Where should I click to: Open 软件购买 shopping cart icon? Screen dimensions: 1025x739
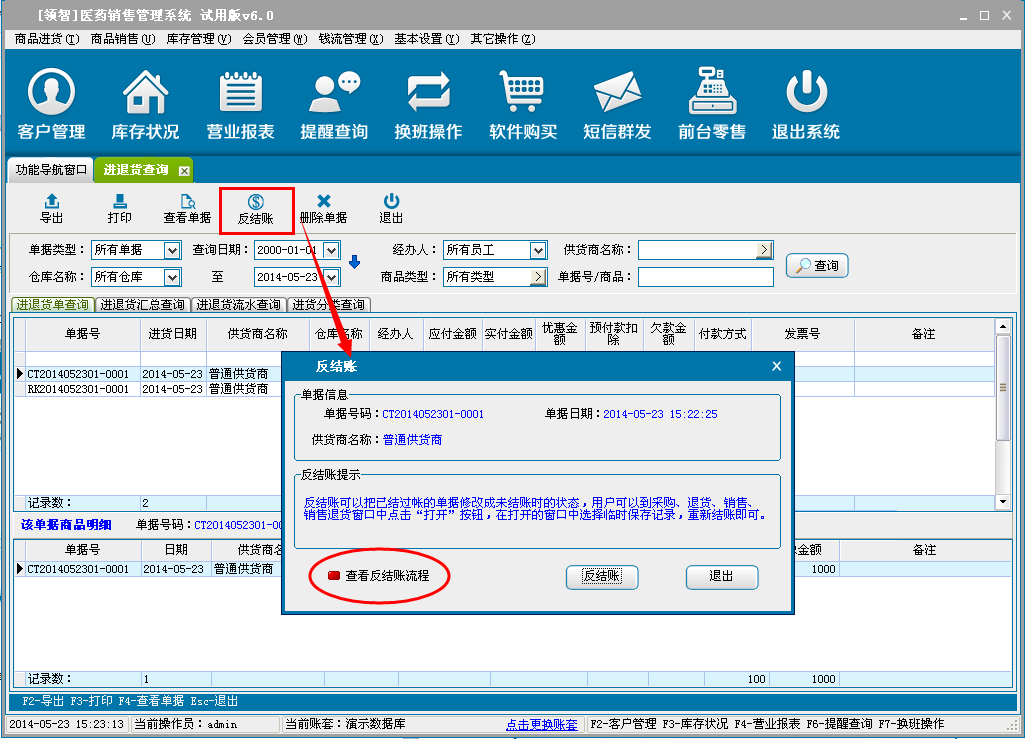(x=522, y=104)
